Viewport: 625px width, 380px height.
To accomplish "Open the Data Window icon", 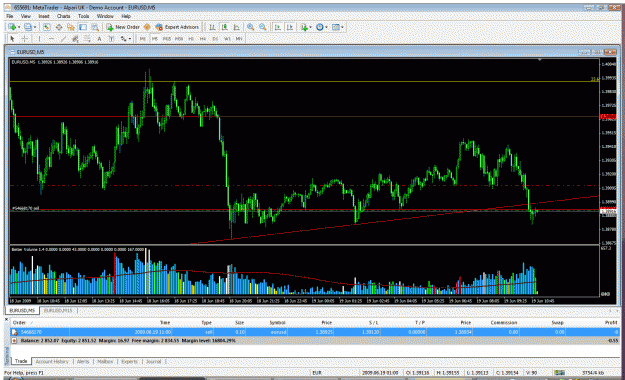I will pos(59,27).
